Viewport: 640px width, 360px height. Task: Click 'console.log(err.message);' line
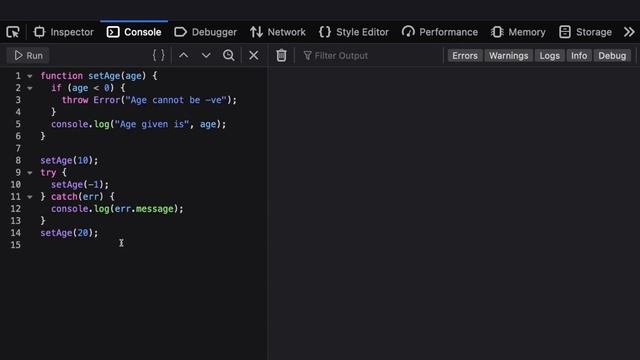pos(117,209)
